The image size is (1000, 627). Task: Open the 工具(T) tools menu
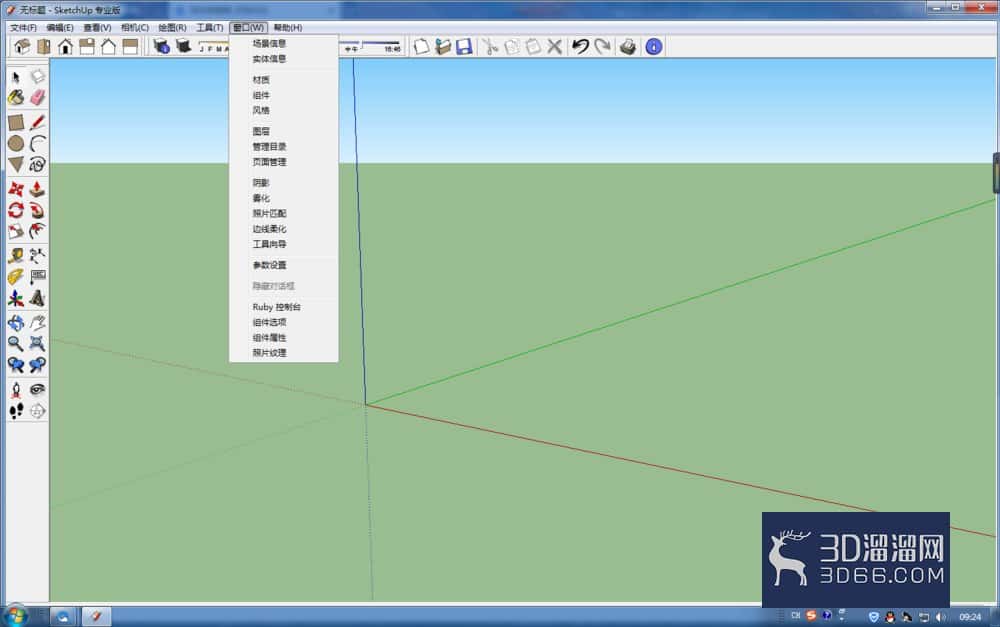click(209, 27)
